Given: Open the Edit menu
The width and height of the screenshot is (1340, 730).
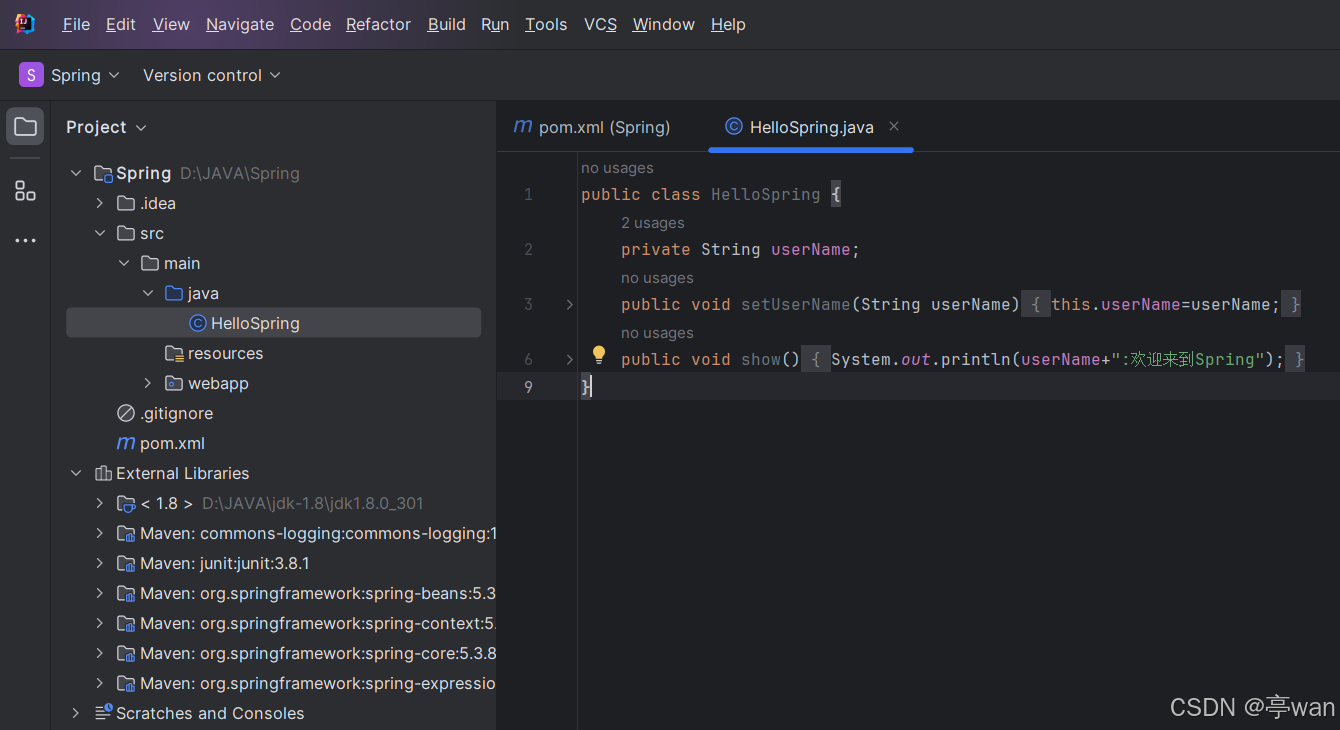Looking at the screenshot, I should 121,24.
